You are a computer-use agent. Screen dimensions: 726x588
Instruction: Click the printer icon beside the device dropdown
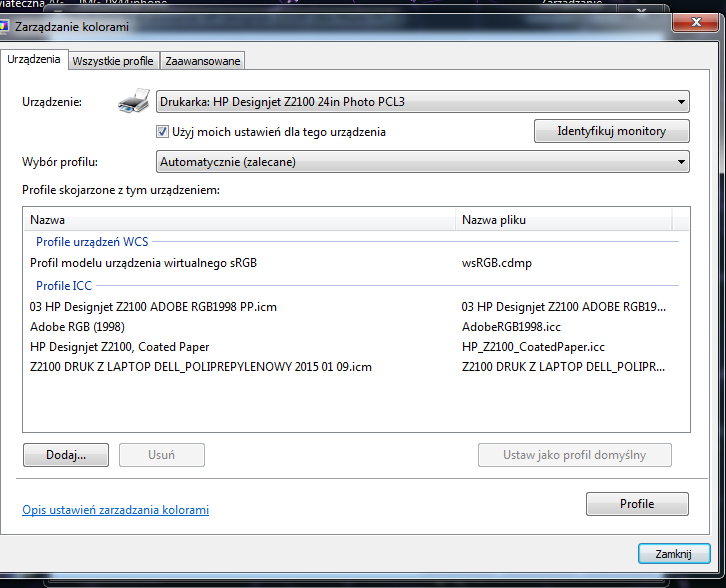click(133, 102)
